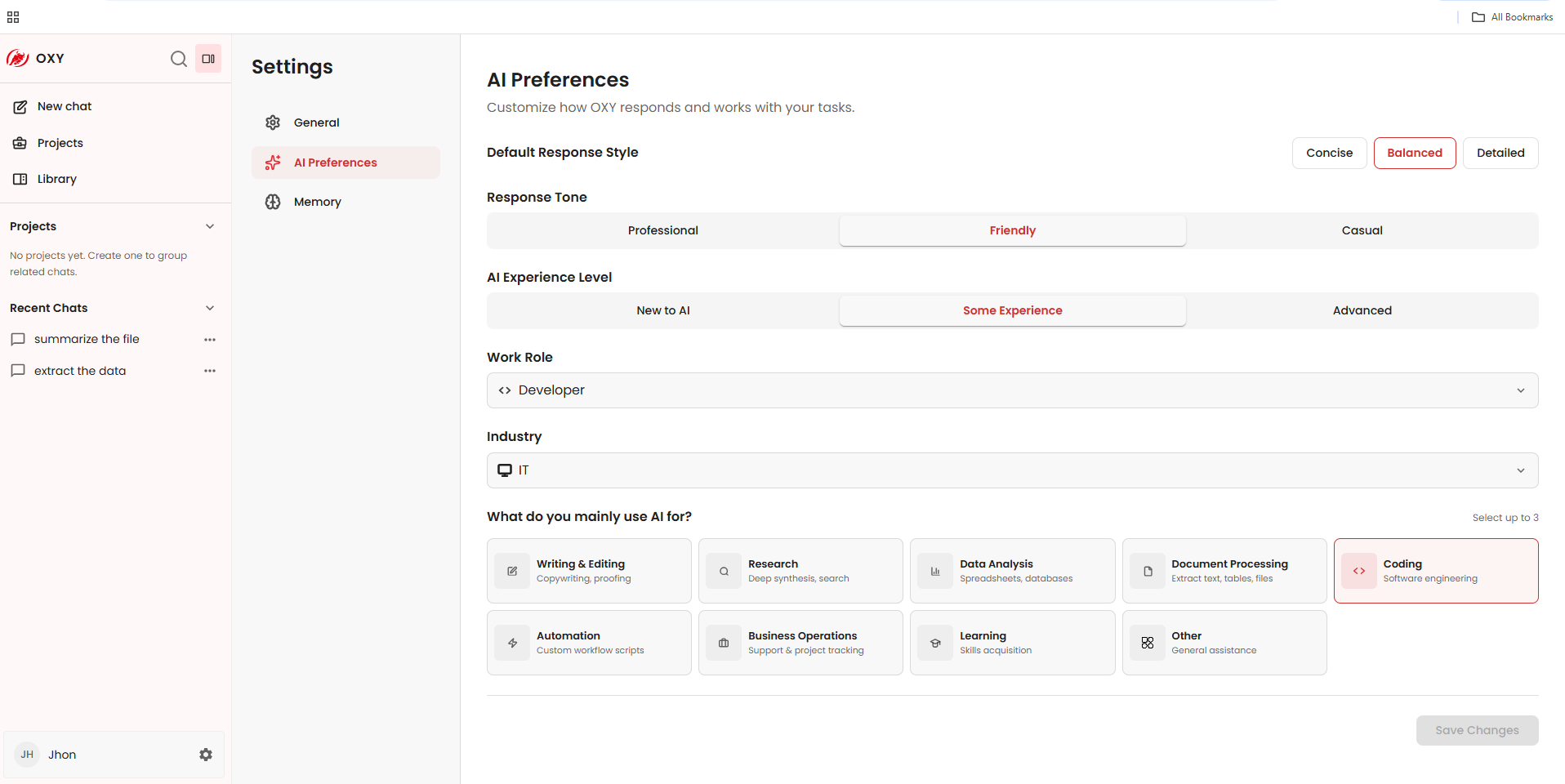This screenshot has width=1565, height=784.
Task: Click the AI Preferences sparkle icon
Action: pyautogui.click(x=273, y=163)
